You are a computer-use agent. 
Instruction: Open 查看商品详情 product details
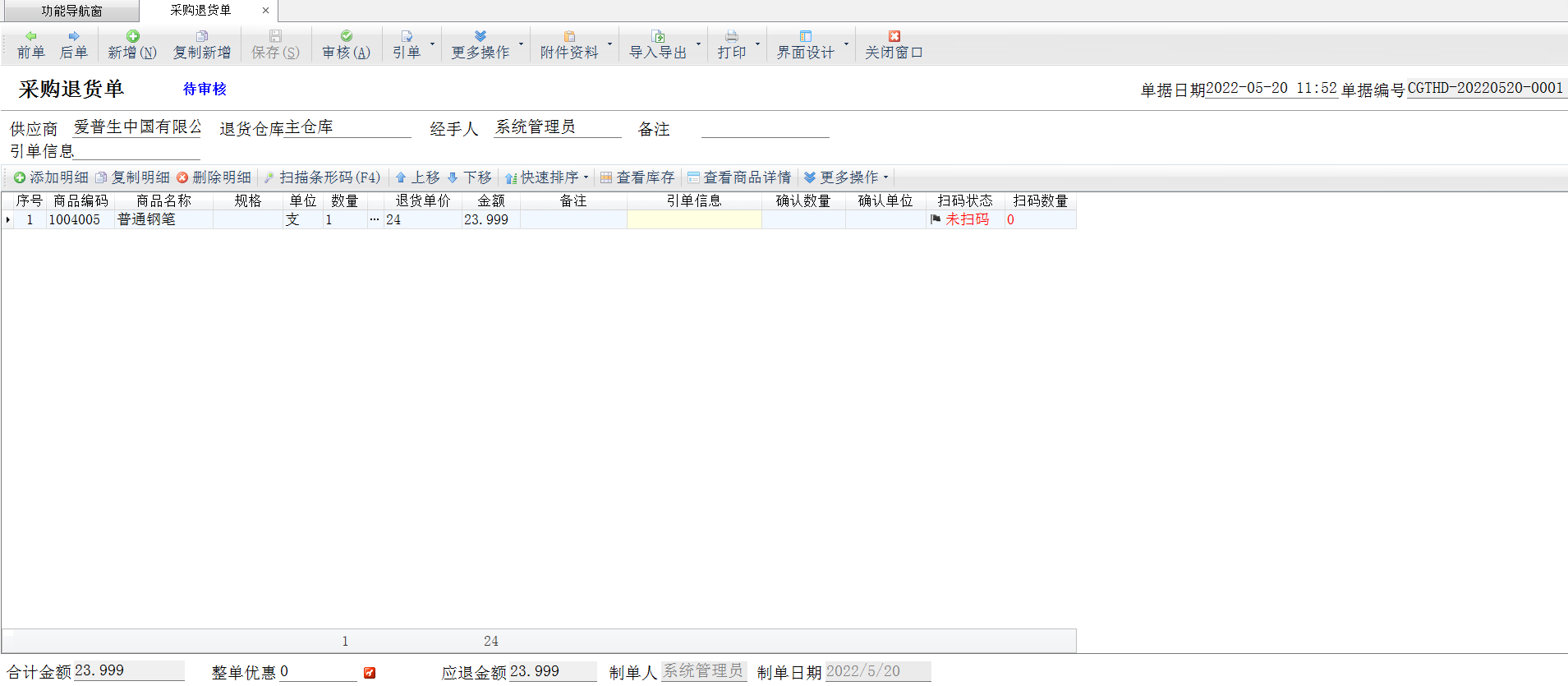click(739, 177)
